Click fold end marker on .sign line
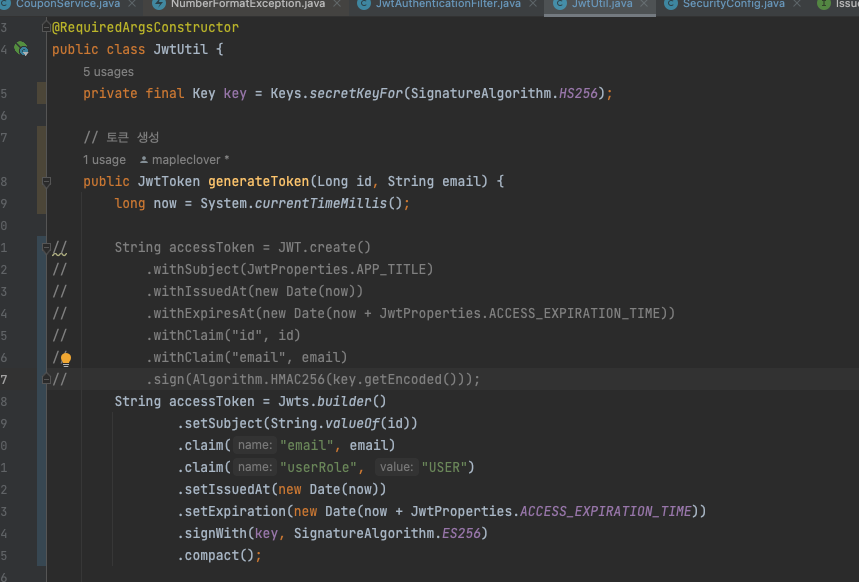859x582 pixels. [47, 379]
